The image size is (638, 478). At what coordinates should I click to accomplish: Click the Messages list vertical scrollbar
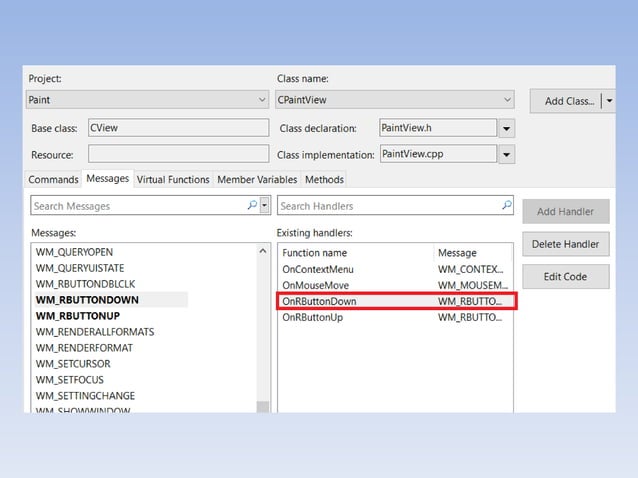pyautogui.click(x=263, y=330)
